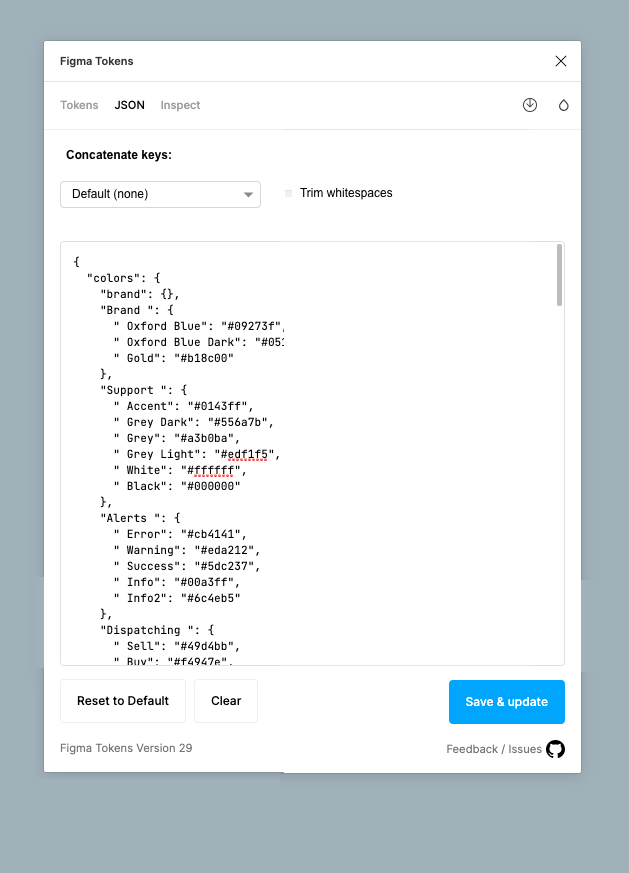Switch to the Tokens tab
Image resolution: width=629 pixels, height=873 pixels.
[79, 105]
